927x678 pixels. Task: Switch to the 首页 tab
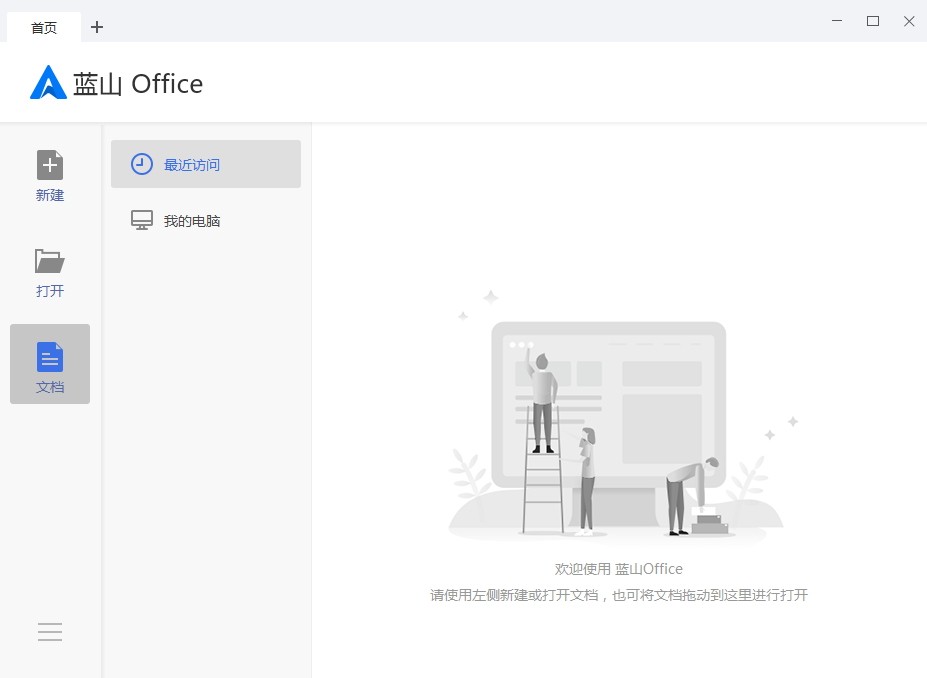point(44,28)
